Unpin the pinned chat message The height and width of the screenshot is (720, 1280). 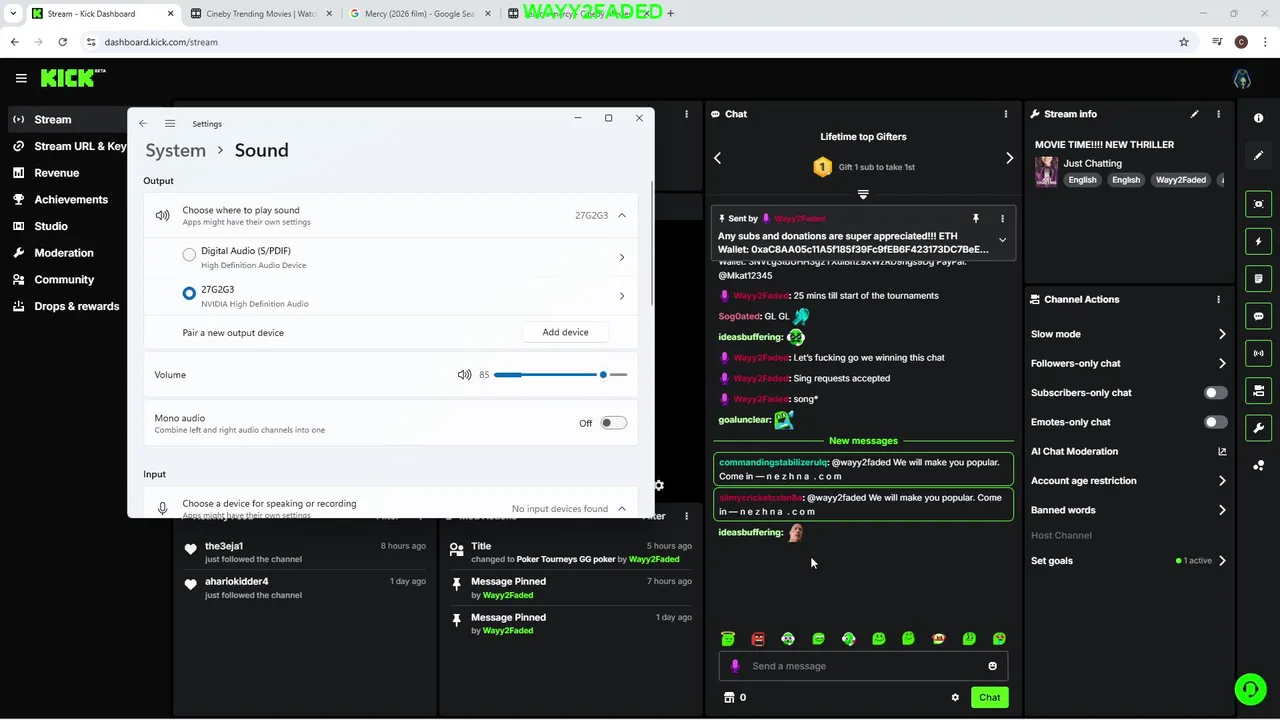(976, 218)
